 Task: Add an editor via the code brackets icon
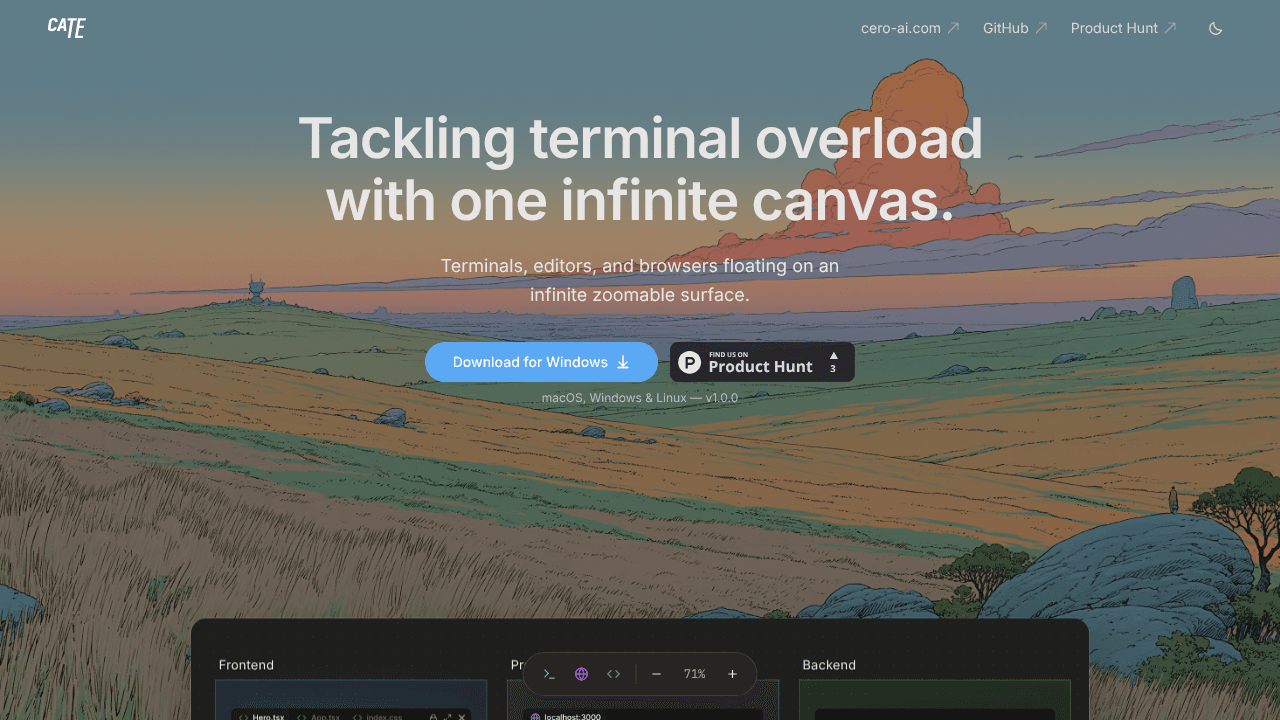[x=614, y=674]
